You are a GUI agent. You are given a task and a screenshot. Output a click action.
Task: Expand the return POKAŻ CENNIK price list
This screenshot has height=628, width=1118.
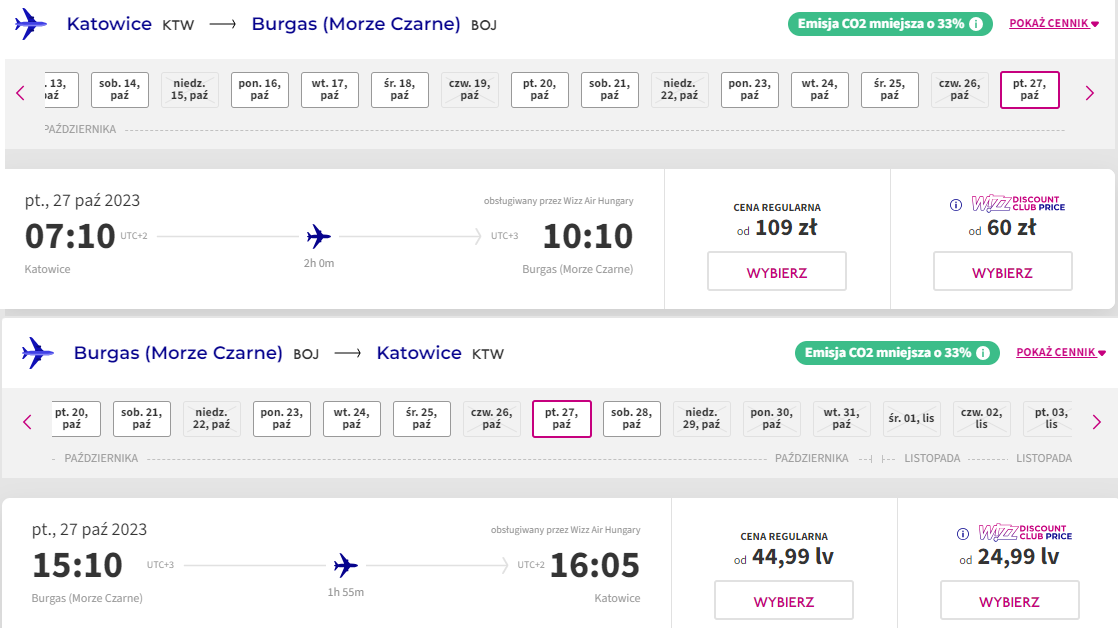[x=1061, y=352]
